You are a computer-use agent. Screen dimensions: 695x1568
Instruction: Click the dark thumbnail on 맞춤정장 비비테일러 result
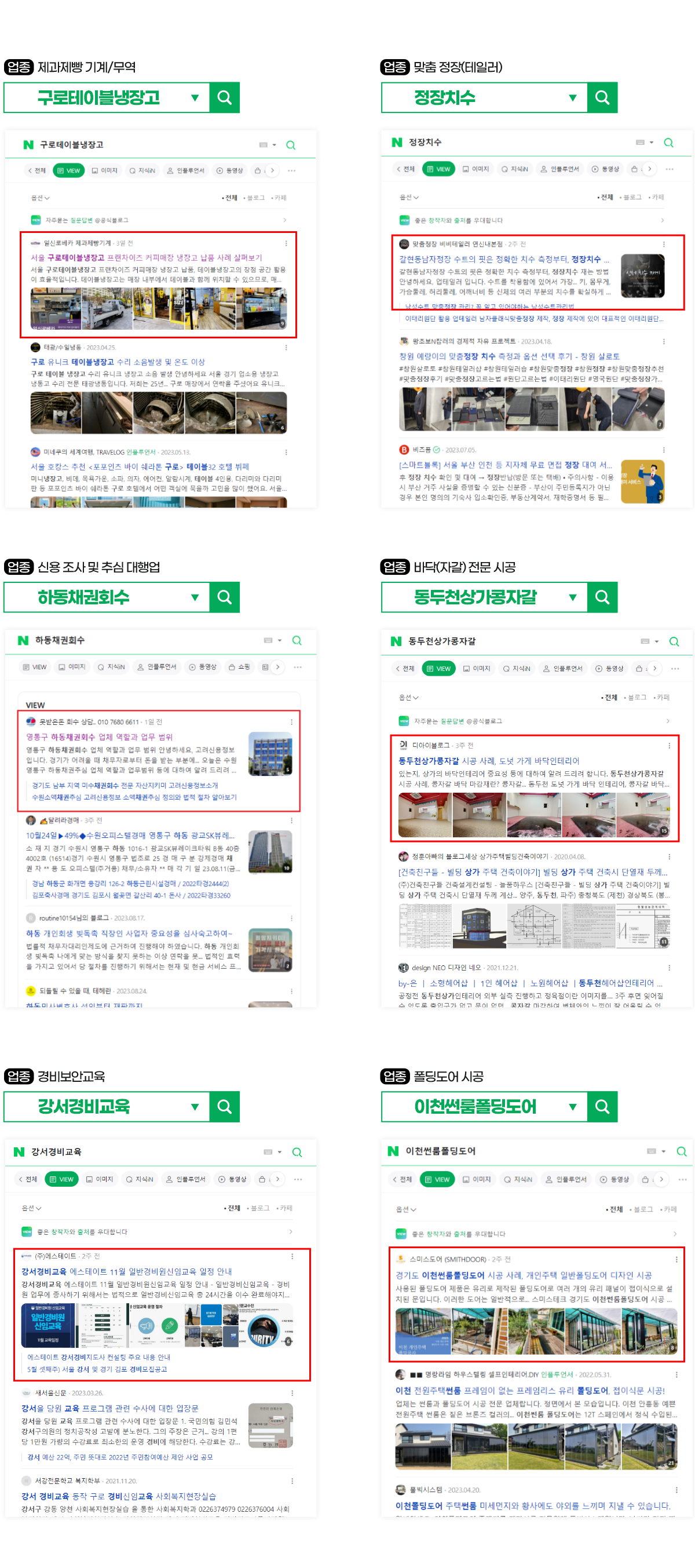coord(643,276)
